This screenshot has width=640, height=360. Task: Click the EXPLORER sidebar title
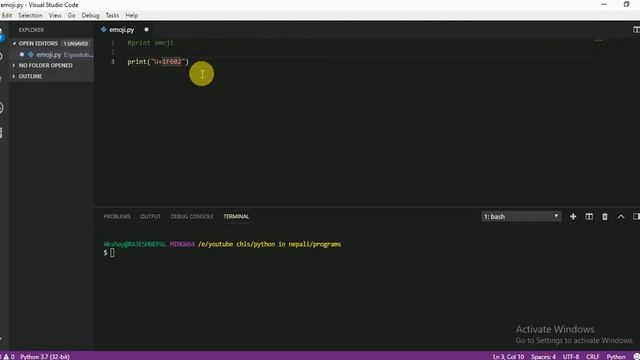31,30
